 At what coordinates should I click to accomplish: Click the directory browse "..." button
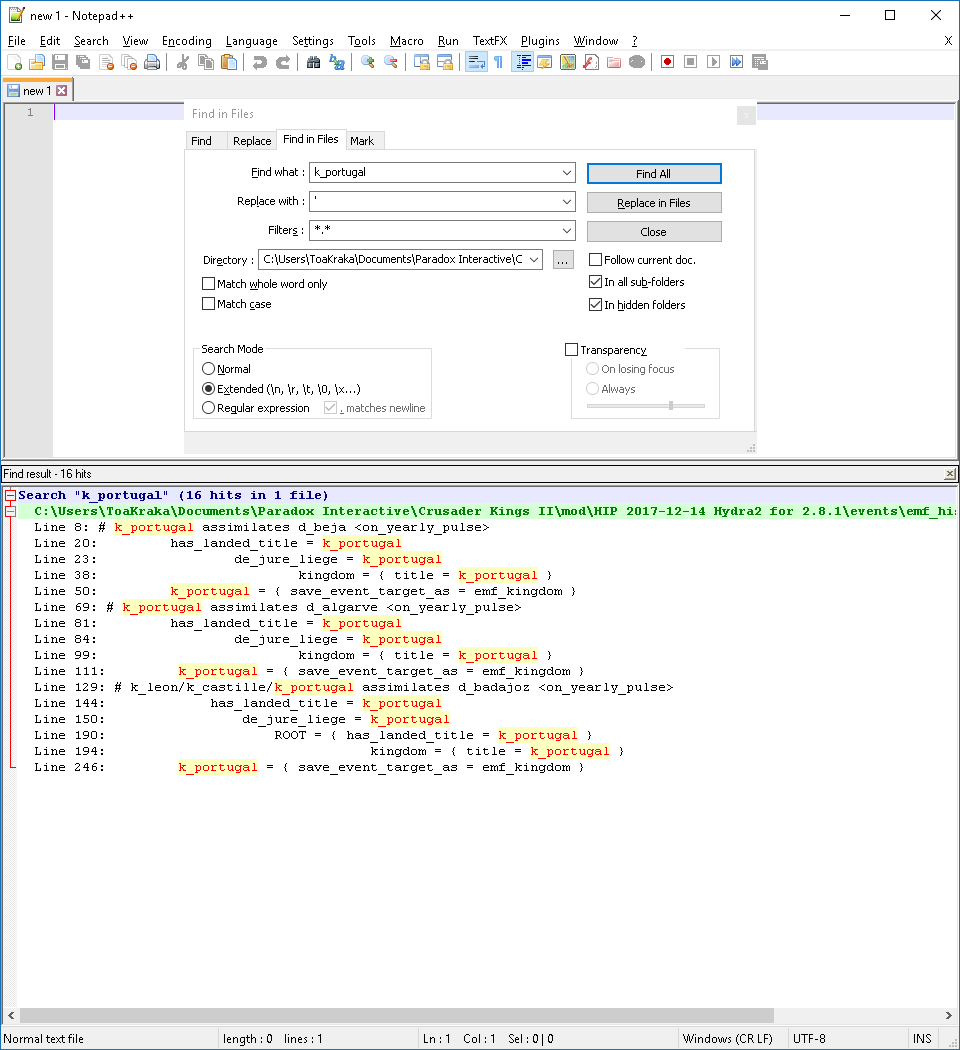pyautogui.click(x=563, y=260)
